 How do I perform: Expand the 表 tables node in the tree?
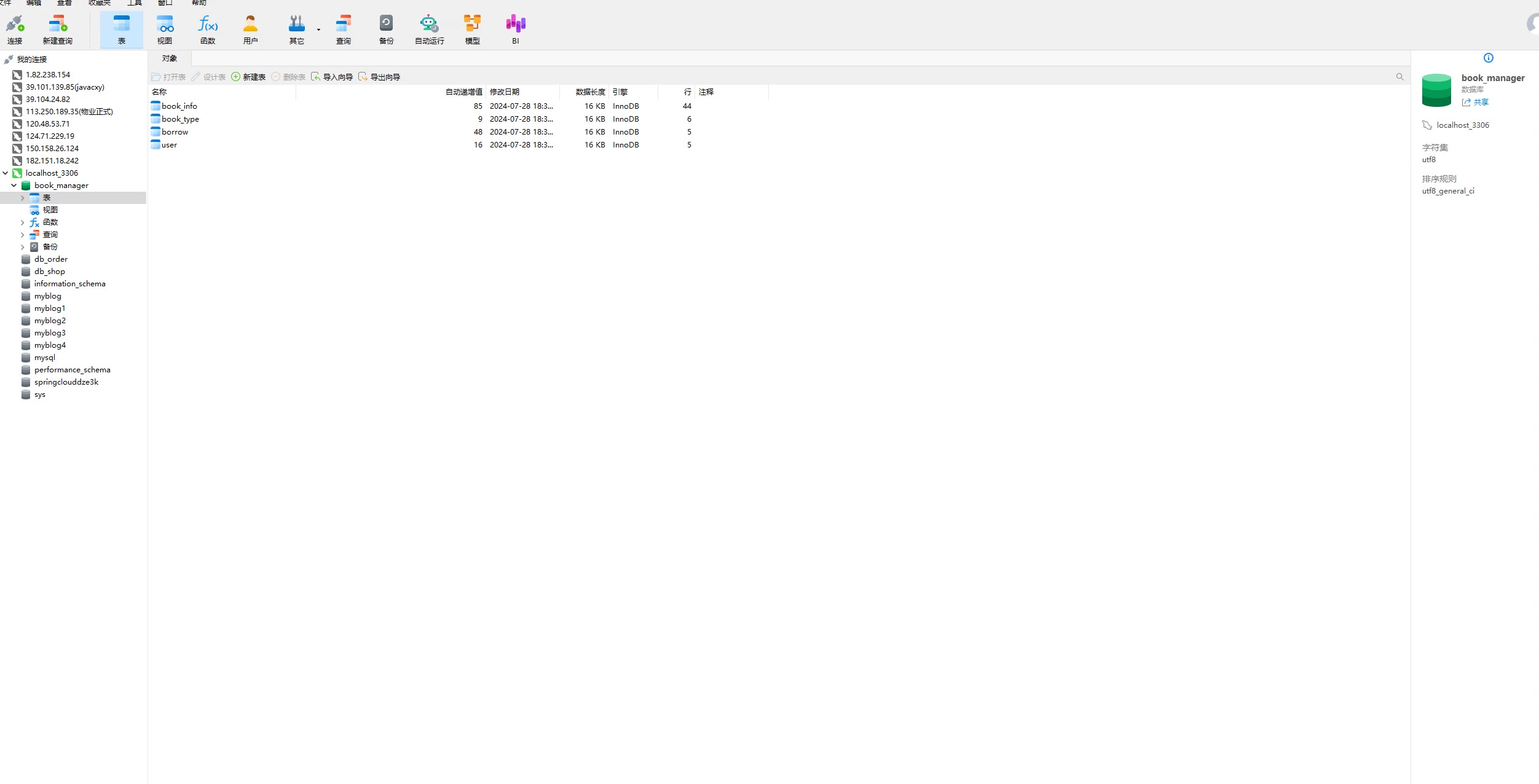23,198
